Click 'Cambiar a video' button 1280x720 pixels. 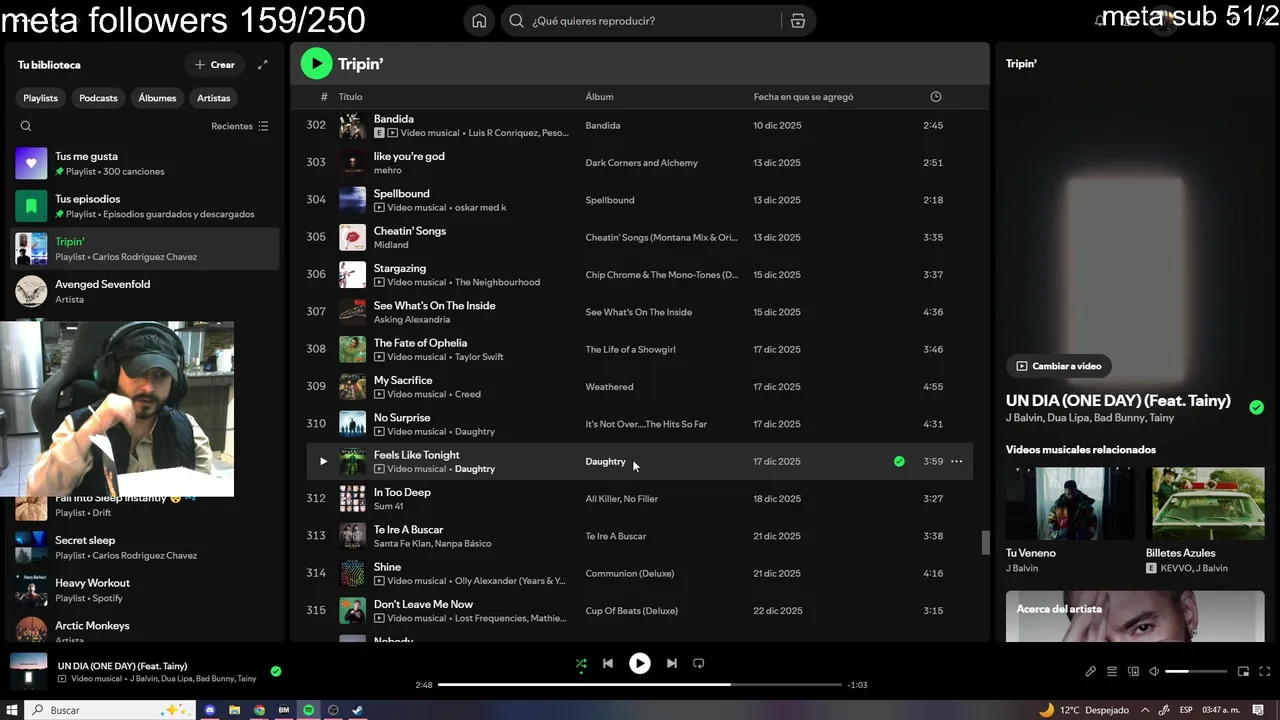pos(1059,366)
